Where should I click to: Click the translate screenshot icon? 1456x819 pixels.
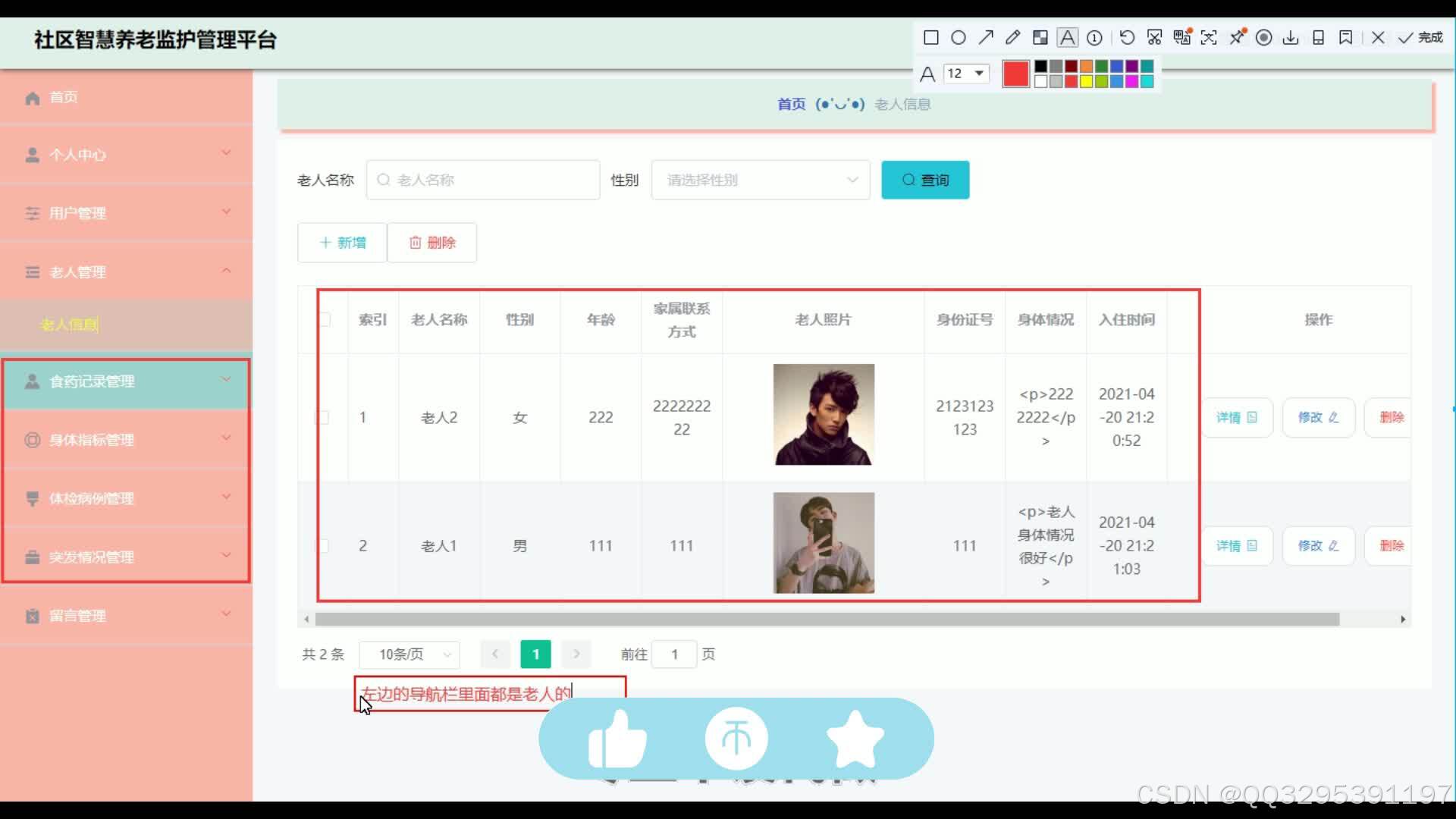[1181, 37]
